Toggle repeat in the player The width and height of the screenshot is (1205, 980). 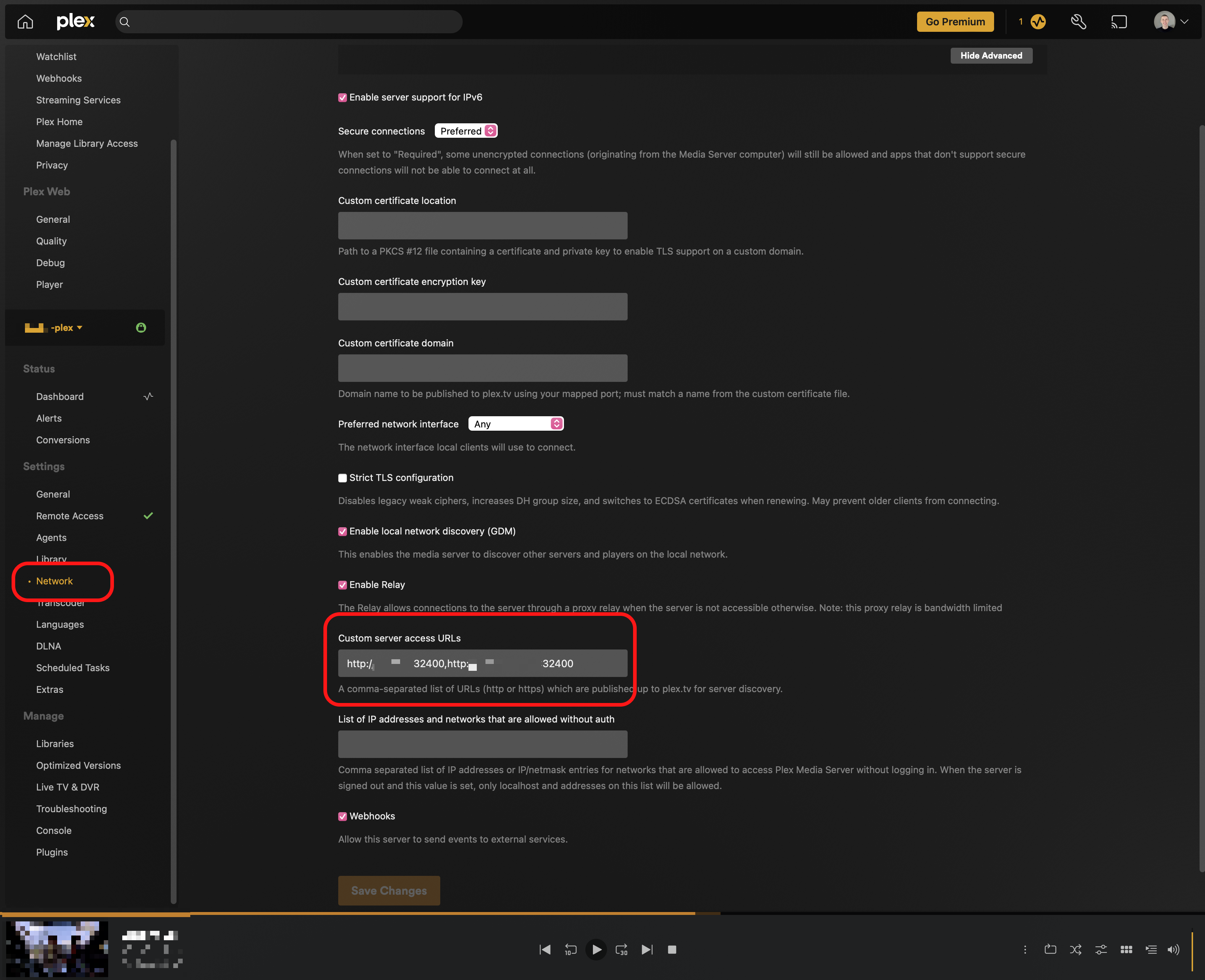click(x=1050, y=950)
